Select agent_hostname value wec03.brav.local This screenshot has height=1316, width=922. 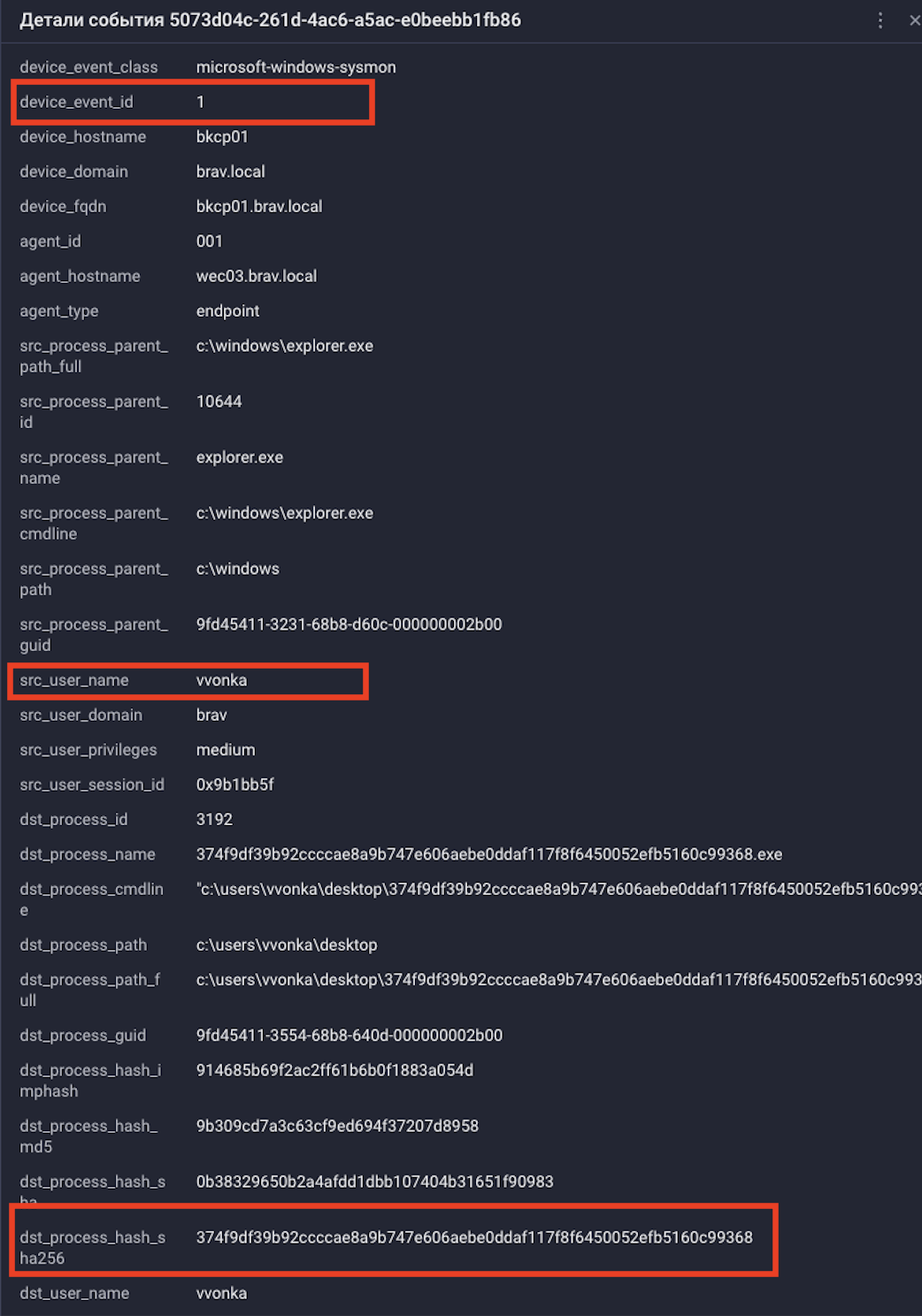[257, 276]
